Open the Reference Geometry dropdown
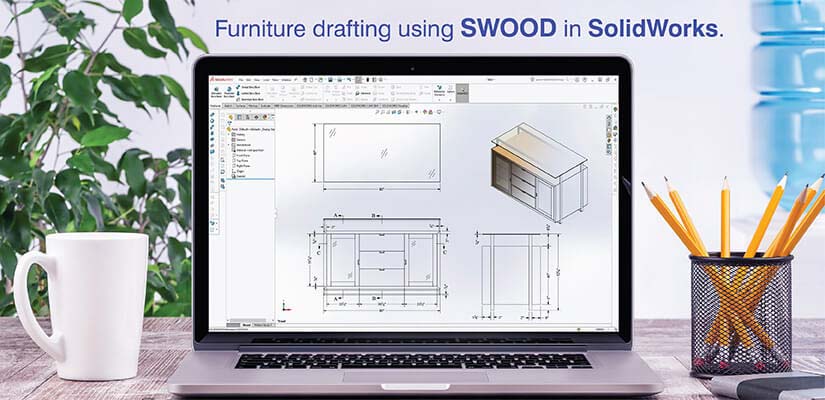The image size is (825, 400). 439,92
